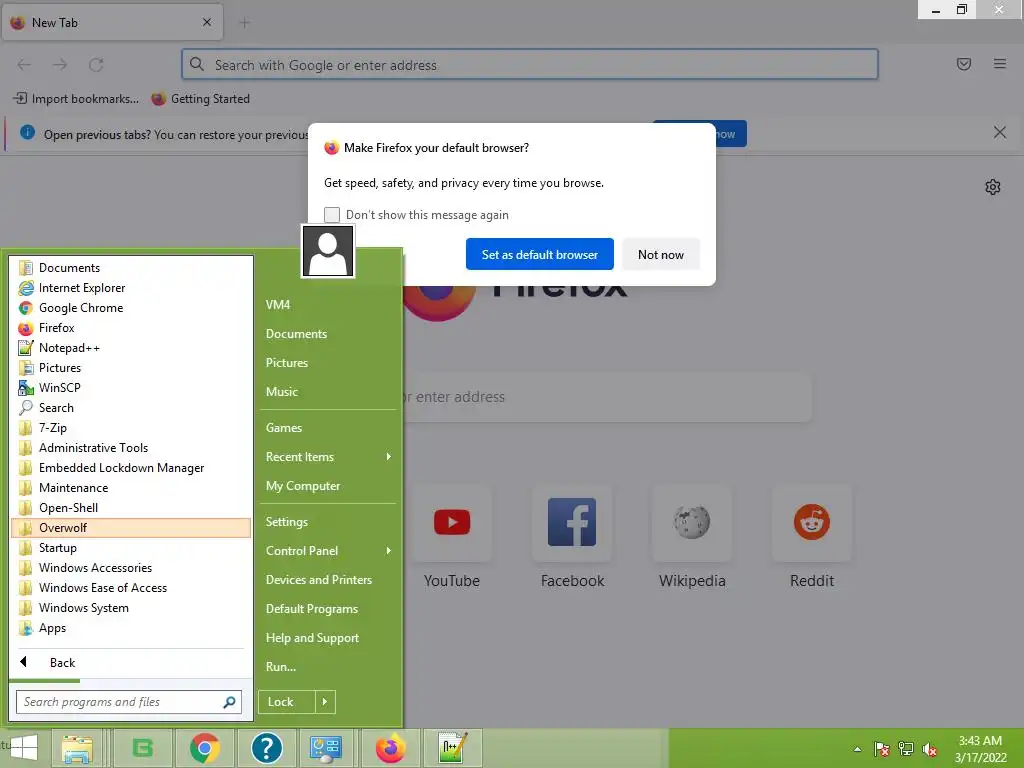1024x768 pixels.
Task: Launch Google Chrome from Start menu list
Action: tap(131, 308)
